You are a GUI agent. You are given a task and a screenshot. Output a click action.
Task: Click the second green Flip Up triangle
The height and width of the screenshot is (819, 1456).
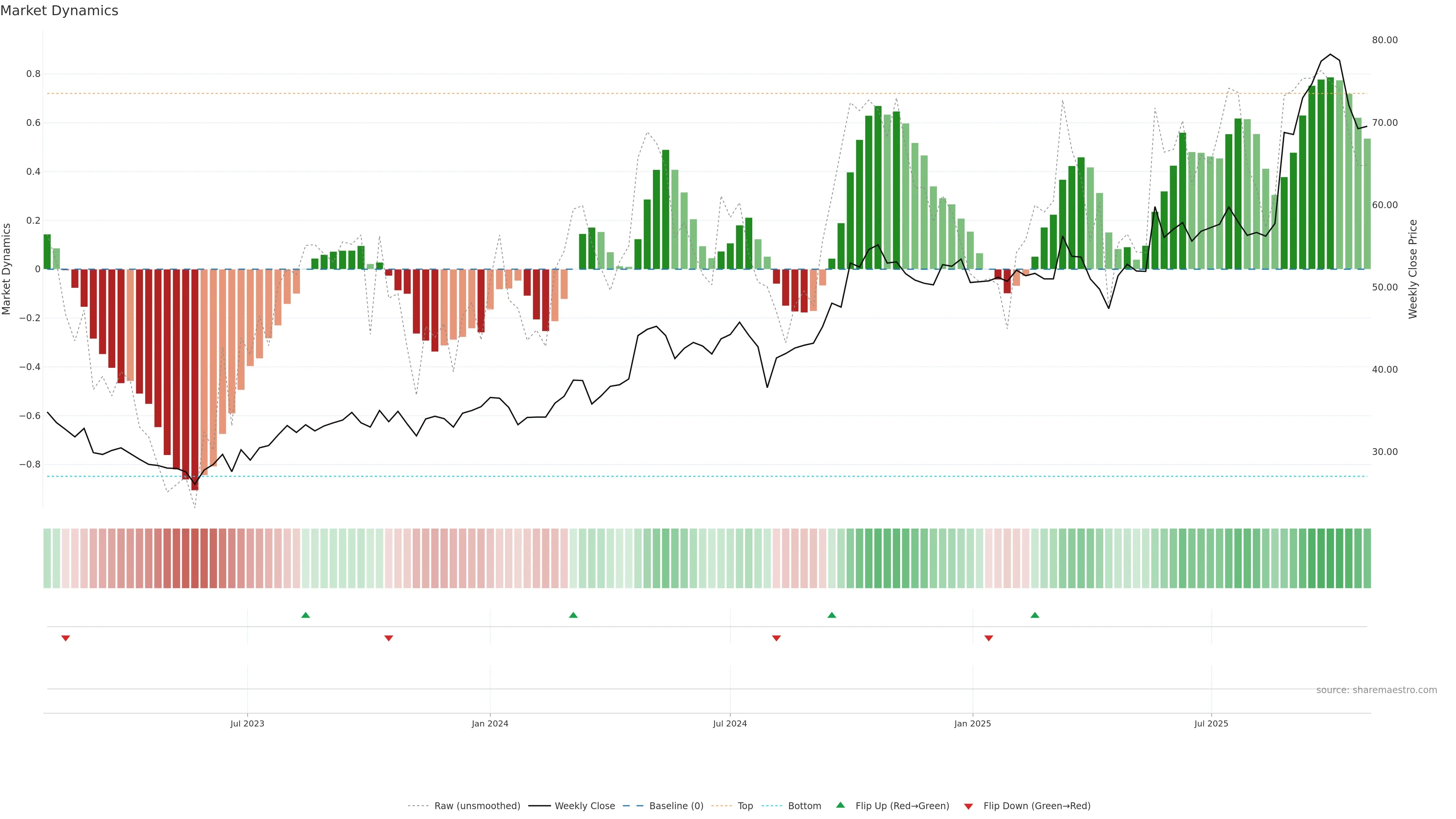coord(573,615)
